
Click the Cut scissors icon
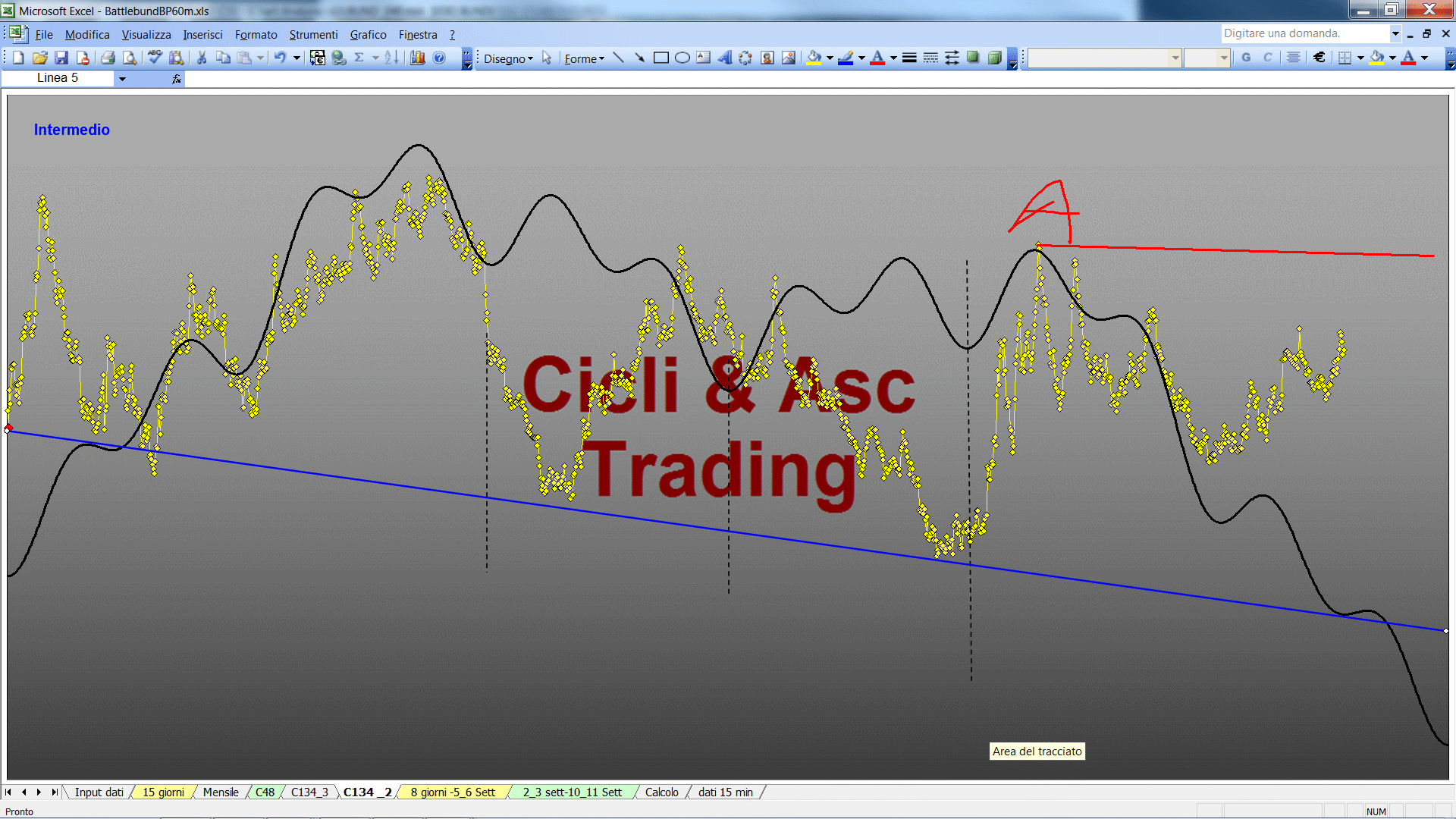coord(202,58)
